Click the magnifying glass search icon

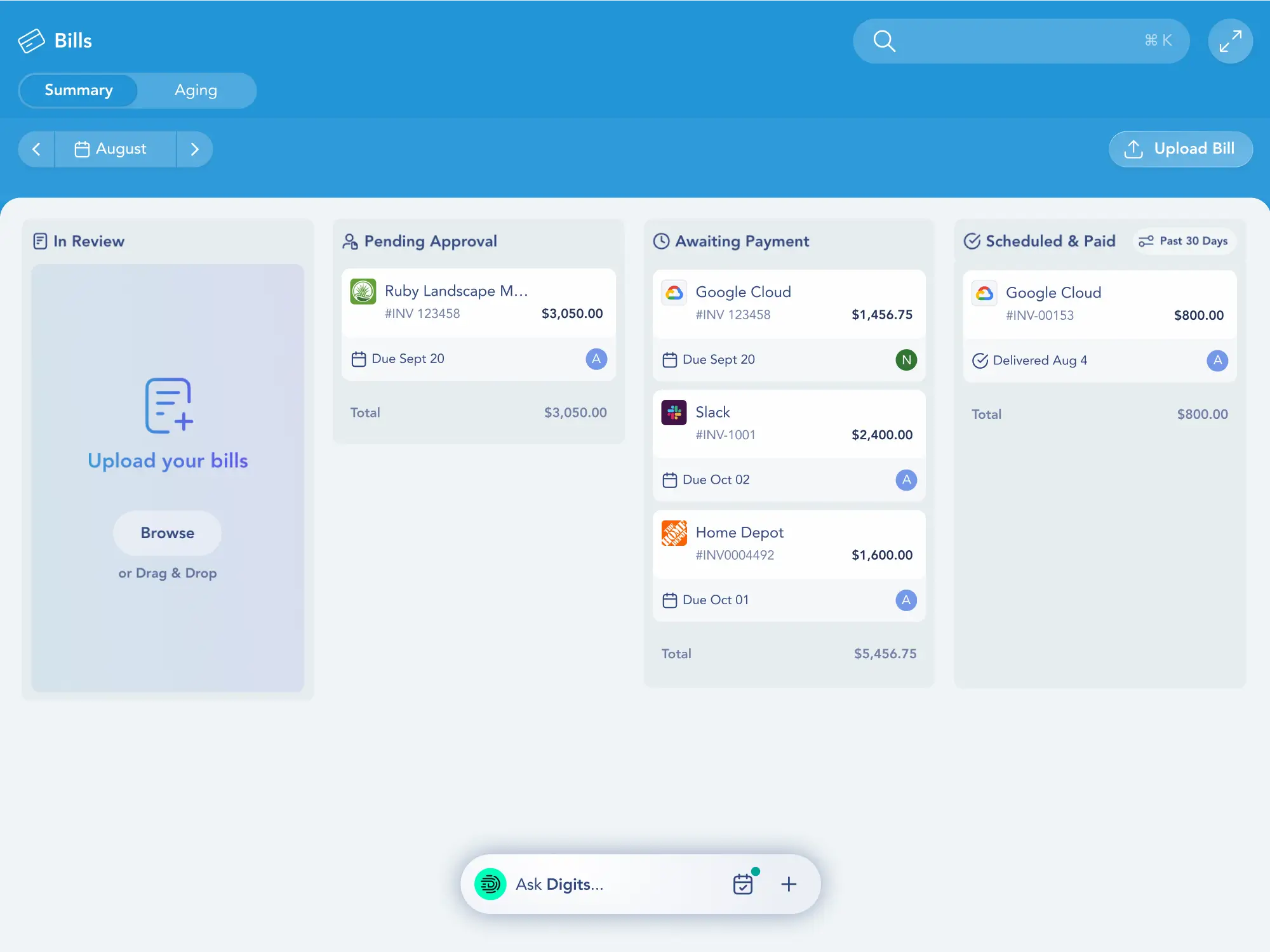pyautogui.click(x=884, y=41)
